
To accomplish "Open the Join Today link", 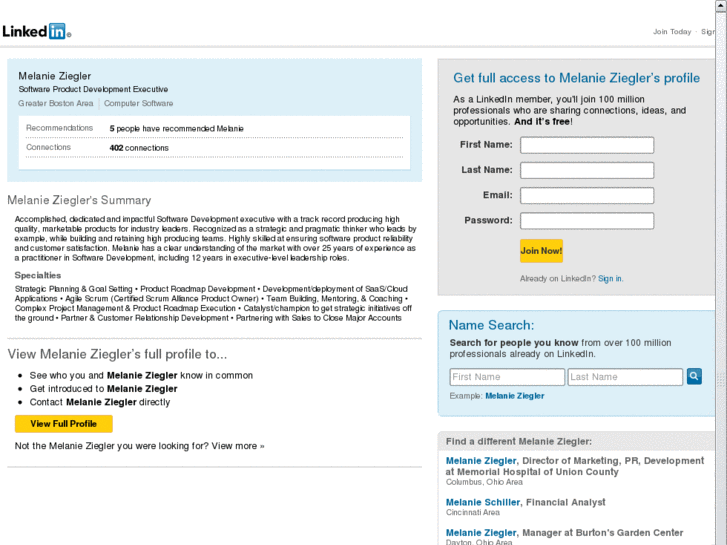I will [672, 32].
